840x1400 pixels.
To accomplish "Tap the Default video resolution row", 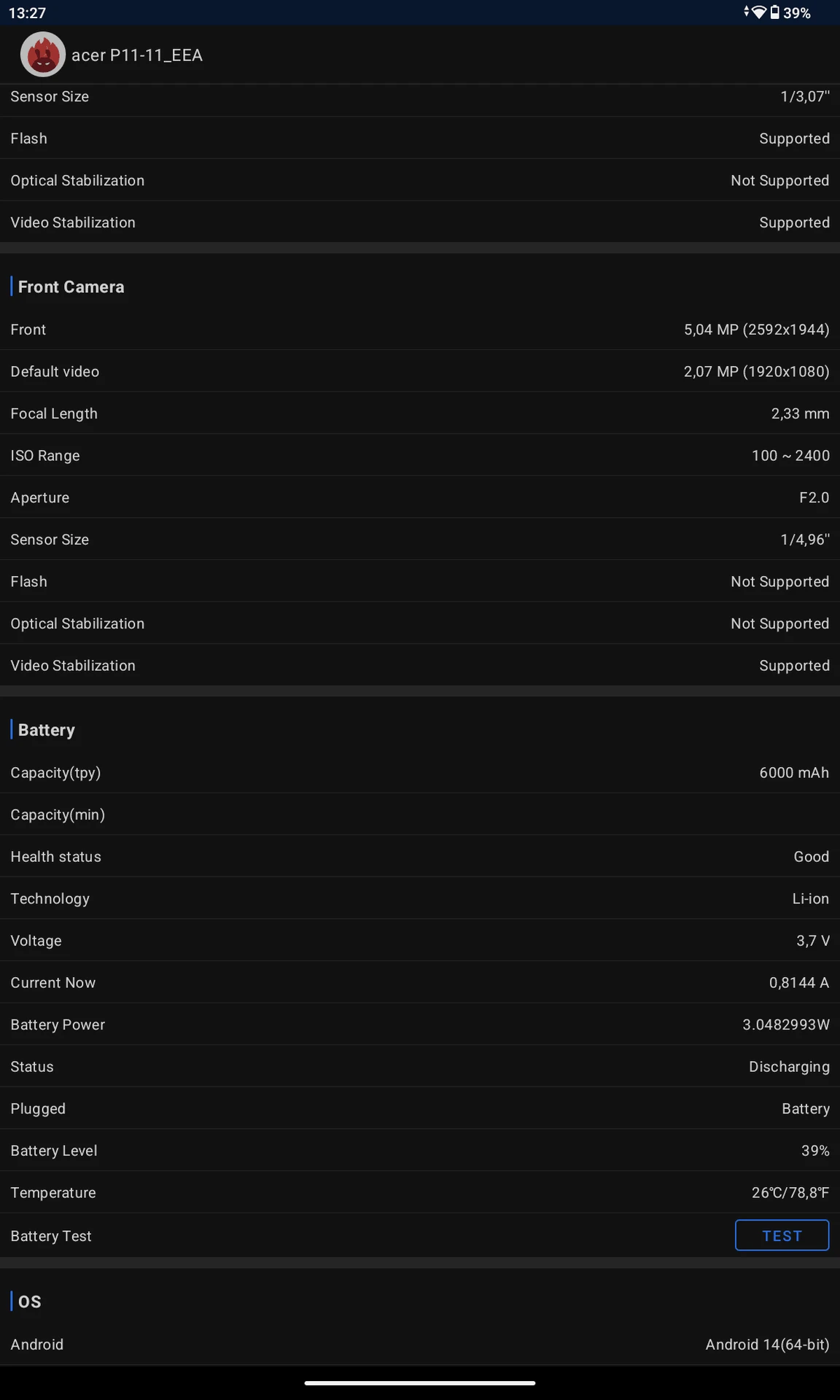I will (x=420, y=371).
